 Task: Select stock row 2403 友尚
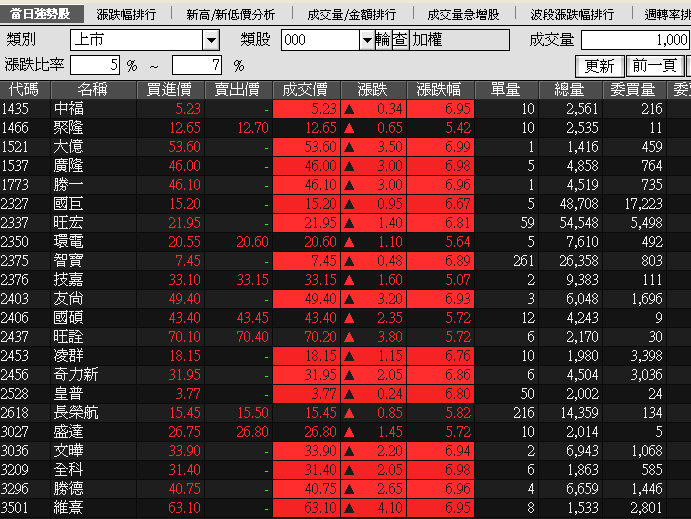pyautogui.click(x=346, y=299)
